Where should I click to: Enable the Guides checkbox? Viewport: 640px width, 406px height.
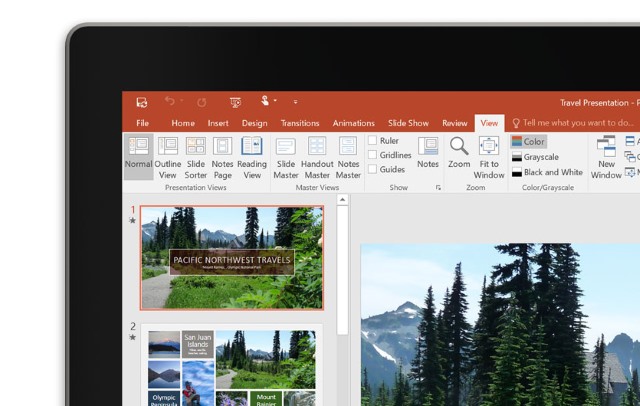tap(372, 169)
